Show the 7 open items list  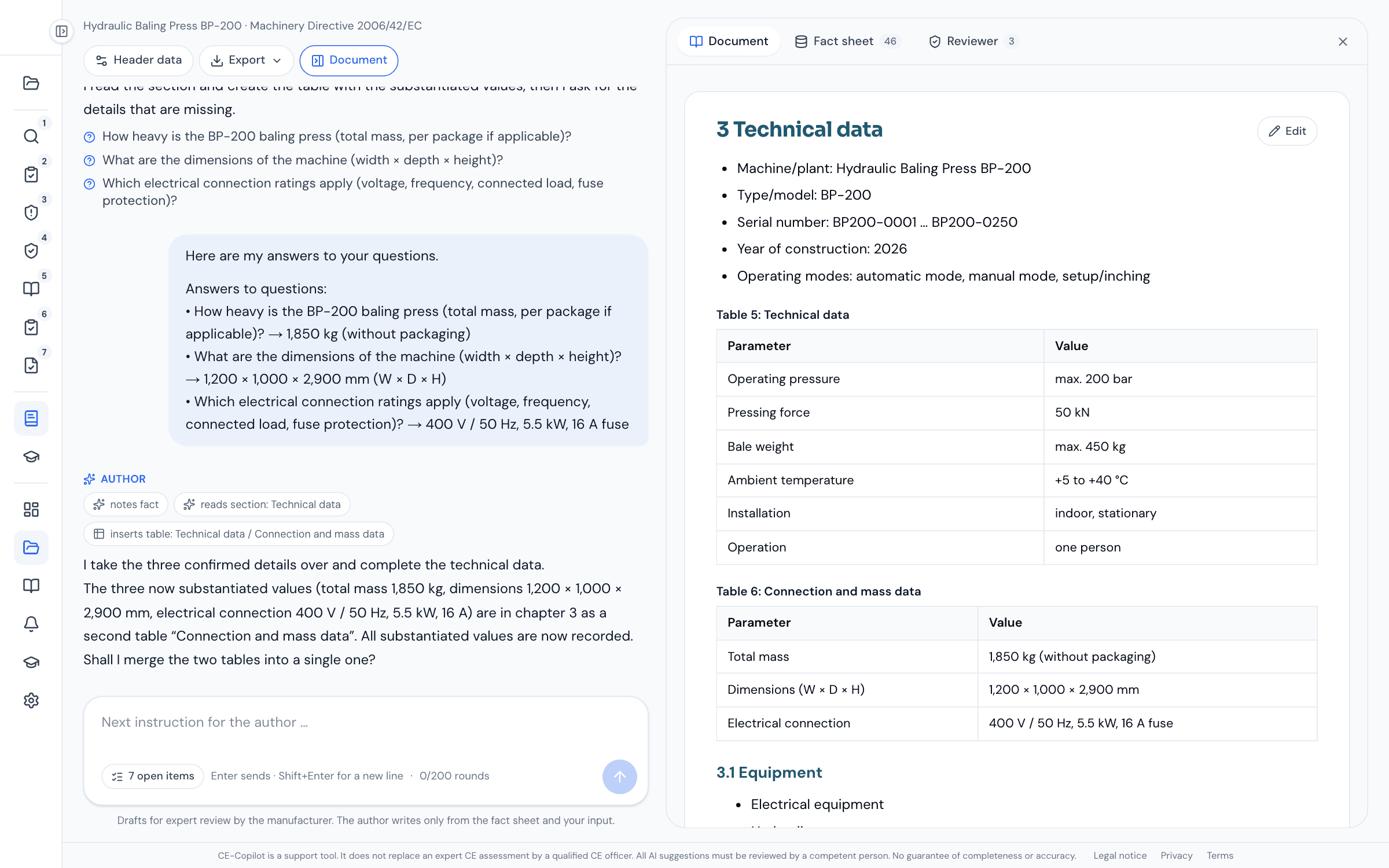click(x=153, y=776)
